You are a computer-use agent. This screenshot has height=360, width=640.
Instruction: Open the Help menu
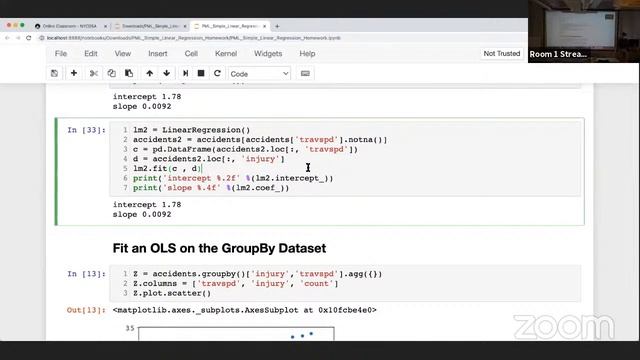pos(307,53)
